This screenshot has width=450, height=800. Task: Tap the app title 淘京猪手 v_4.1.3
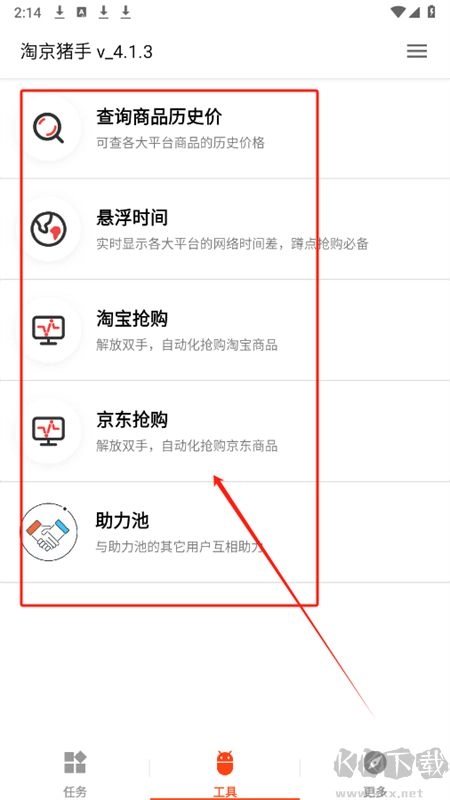pyautogui.click(x=86, y=52)
